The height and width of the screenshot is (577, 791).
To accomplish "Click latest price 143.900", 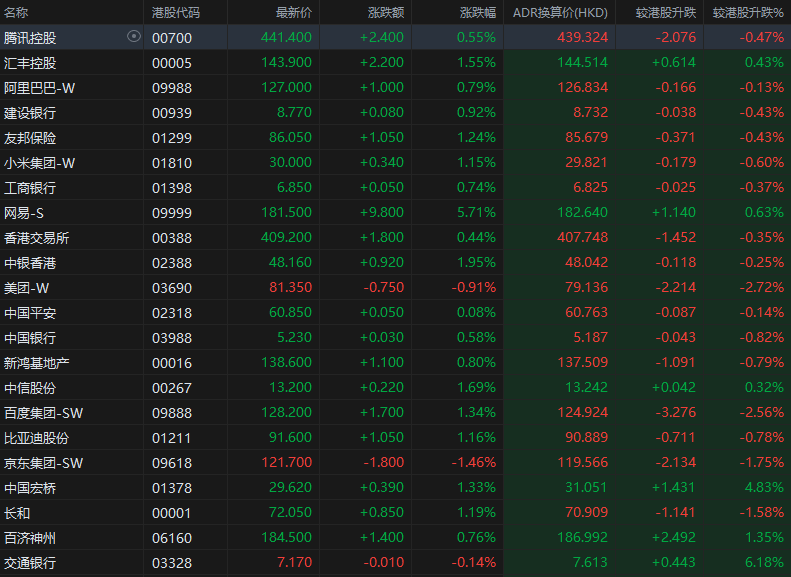I will [x=286, y=62].
